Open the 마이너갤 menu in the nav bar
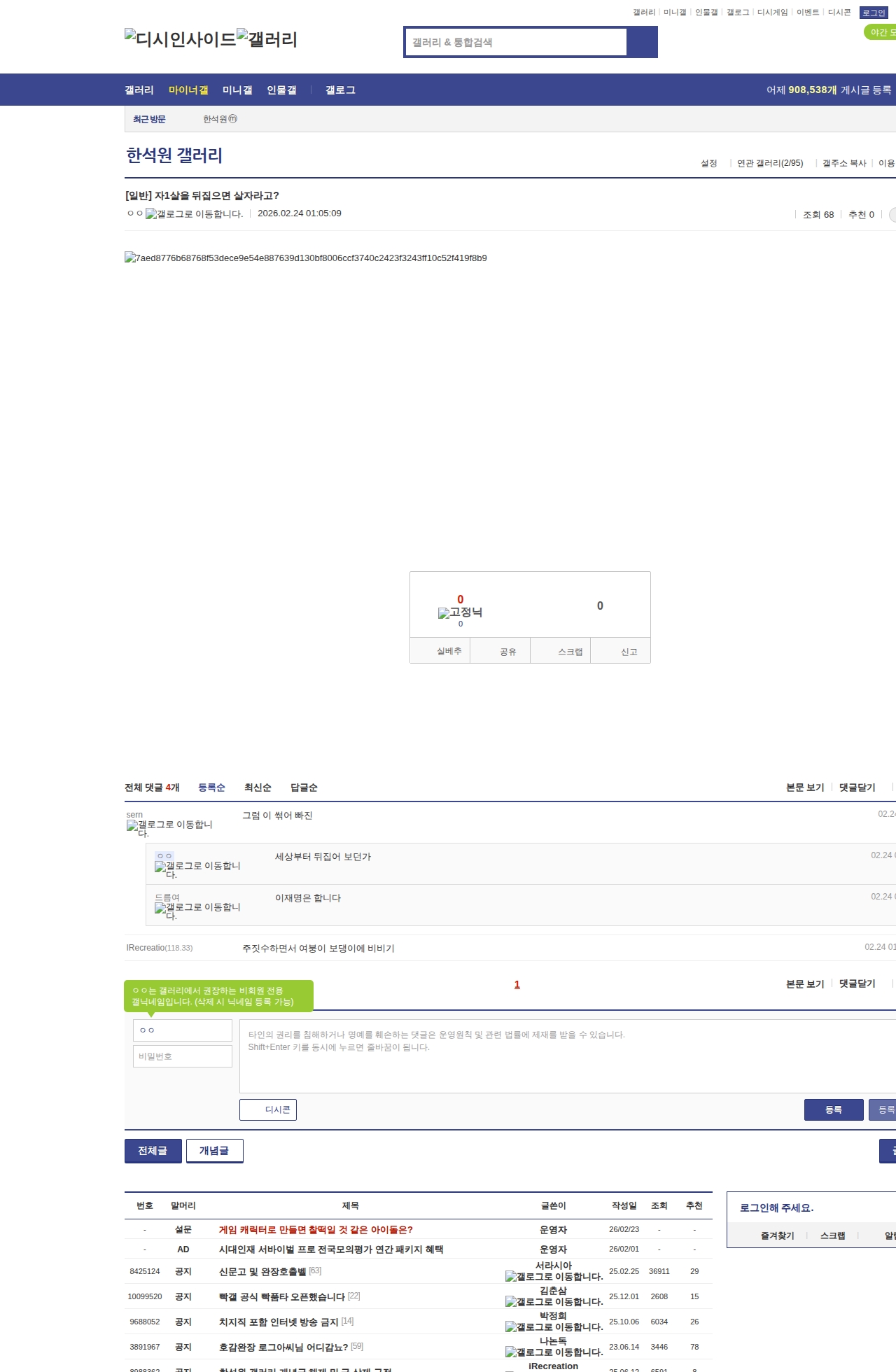The width and height of the screenshot is (896, 1372). click(188, 90)
